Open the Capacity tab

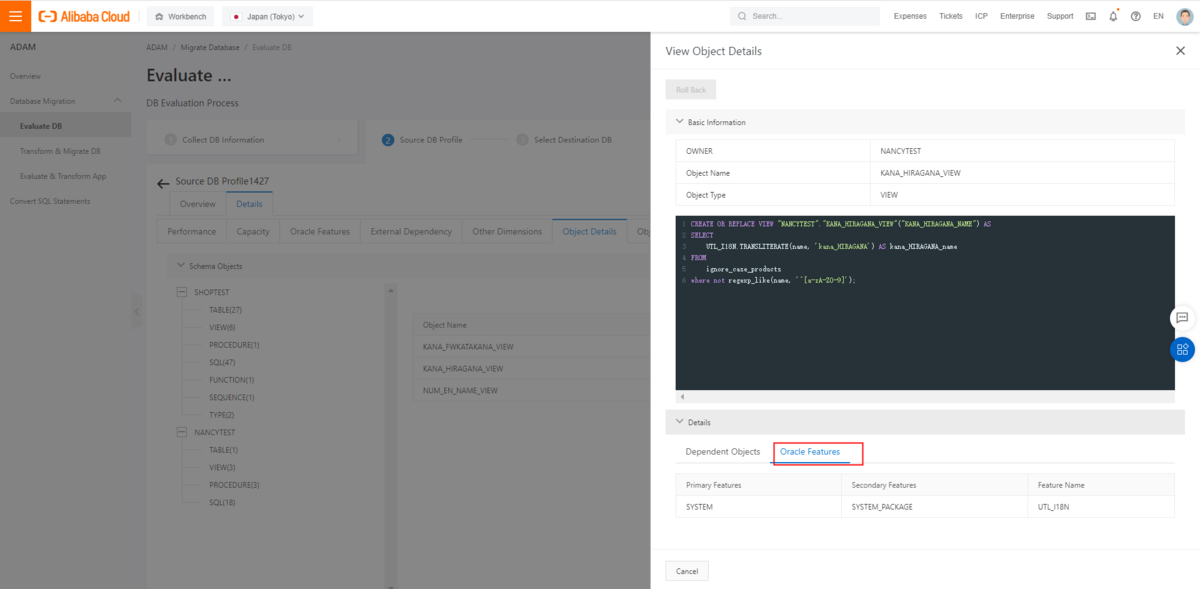(x=253, y=231)
